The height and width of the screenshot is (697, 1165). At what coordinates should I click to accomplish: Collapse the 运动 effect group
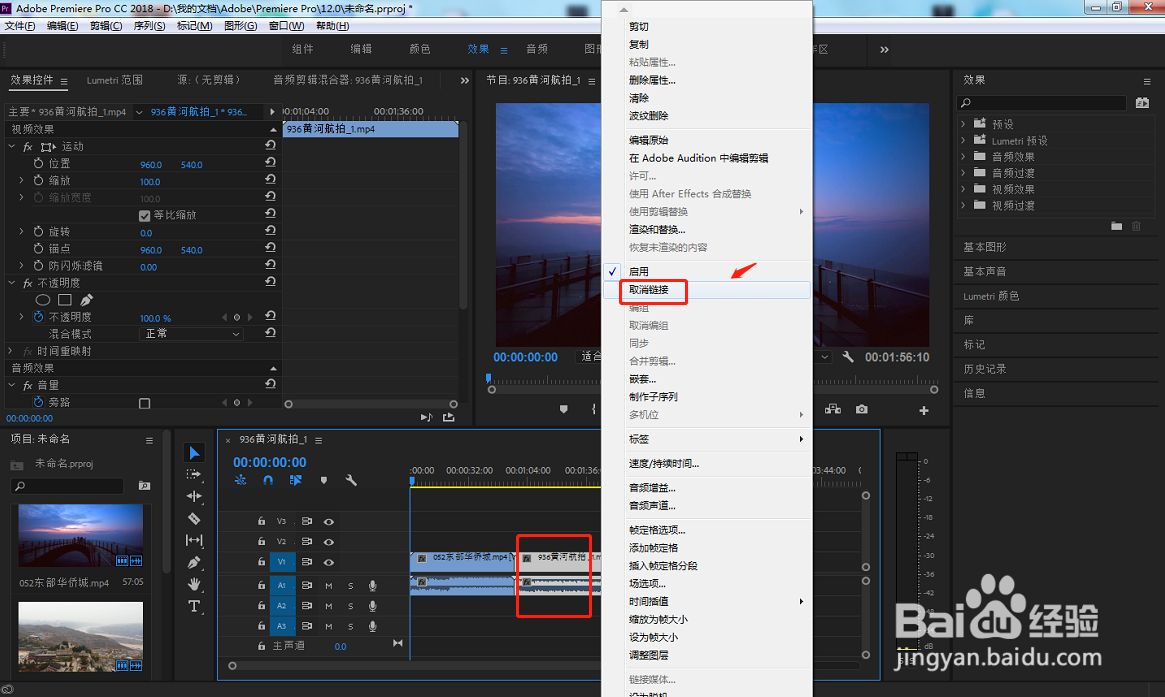(x=12, y=146)
